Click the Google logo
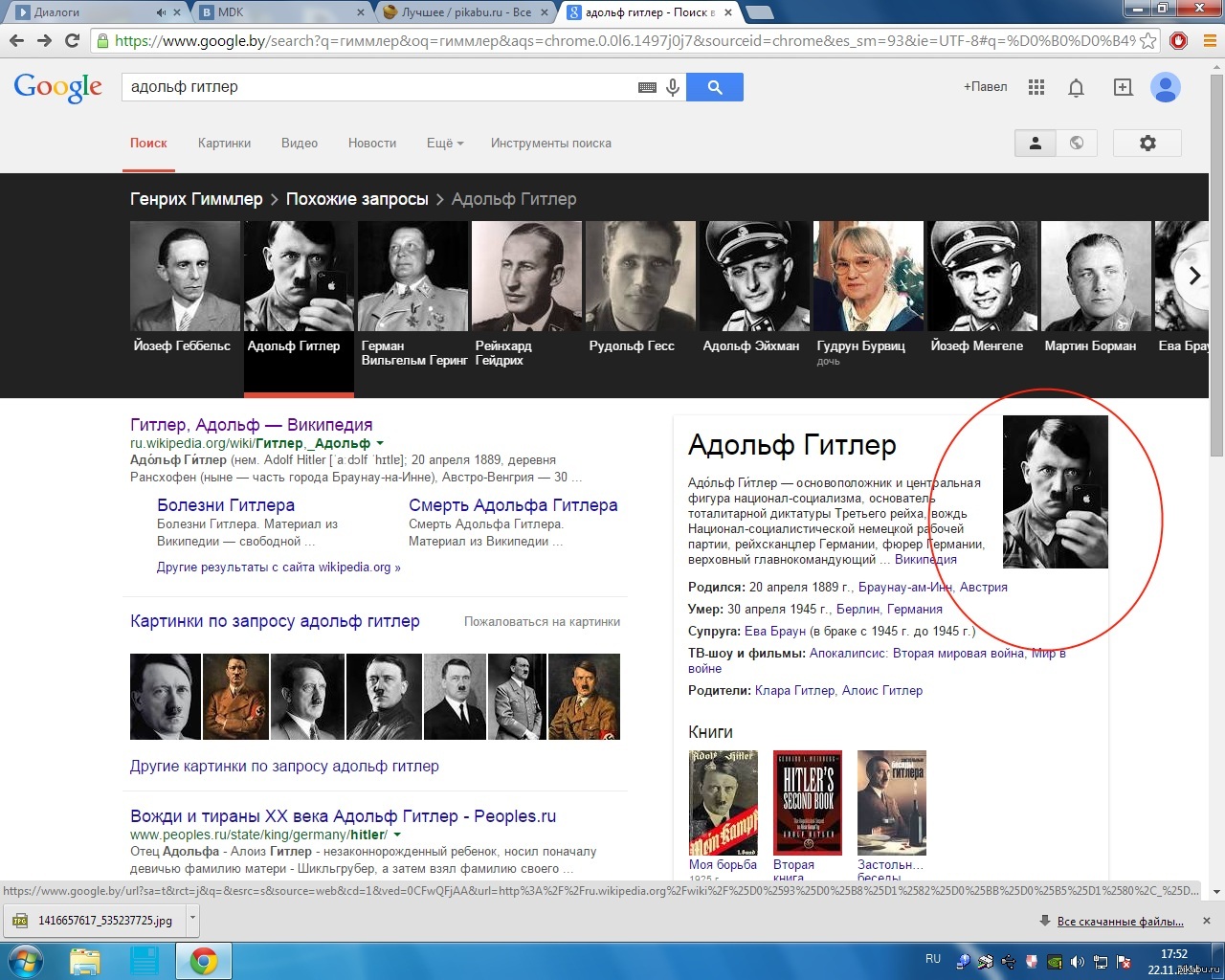 click(x=57, y=87)
